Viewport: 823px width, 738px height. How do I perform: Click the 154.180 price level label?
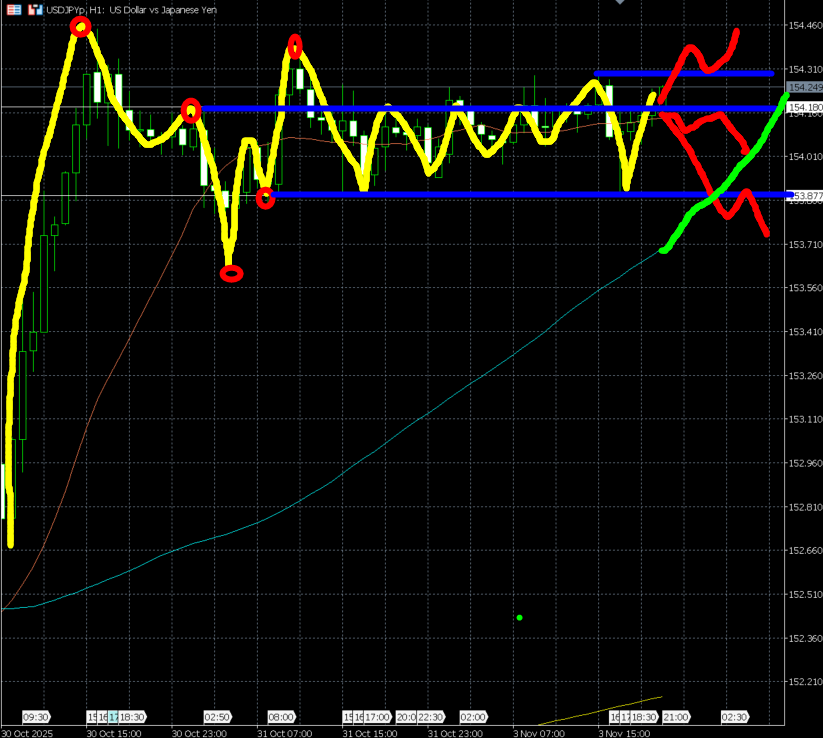coord(804,107)
